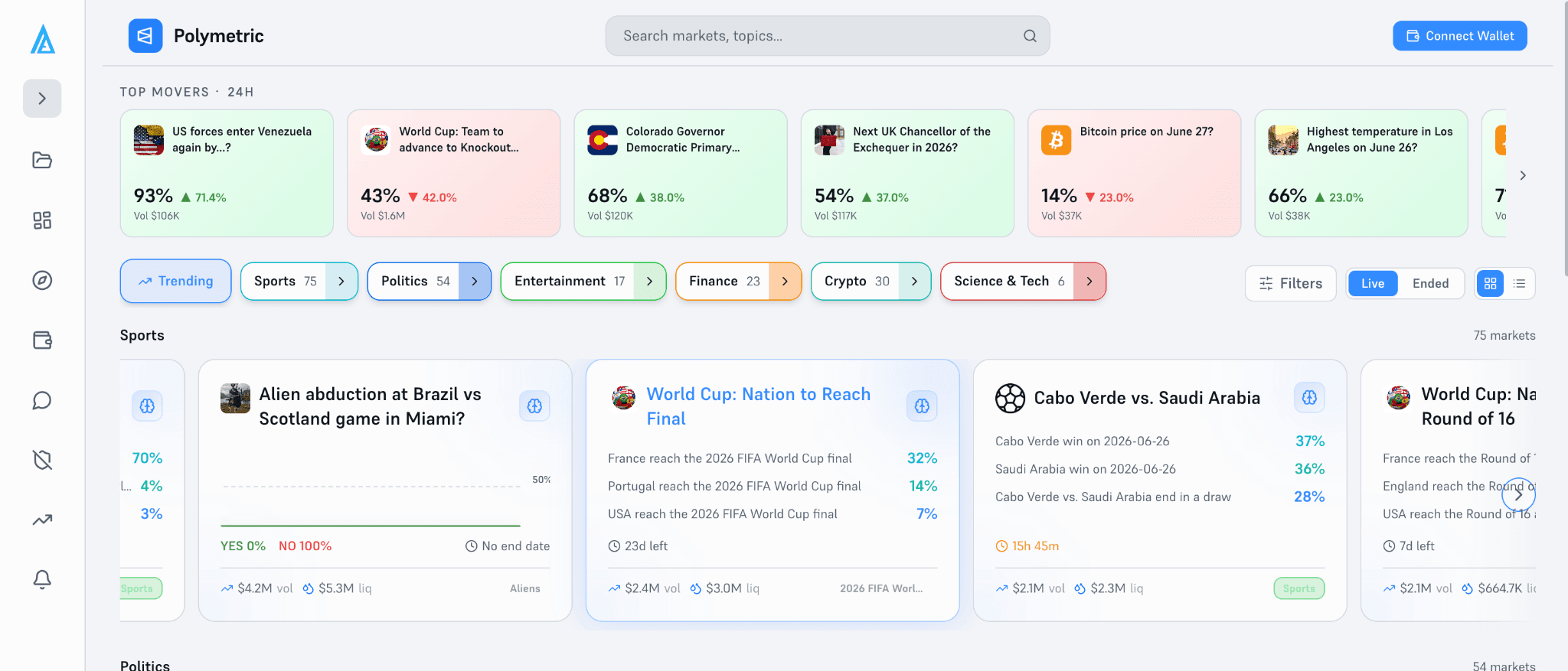
Task: Open the dashboard grid icon in sidebar
Action: point(42,220)
